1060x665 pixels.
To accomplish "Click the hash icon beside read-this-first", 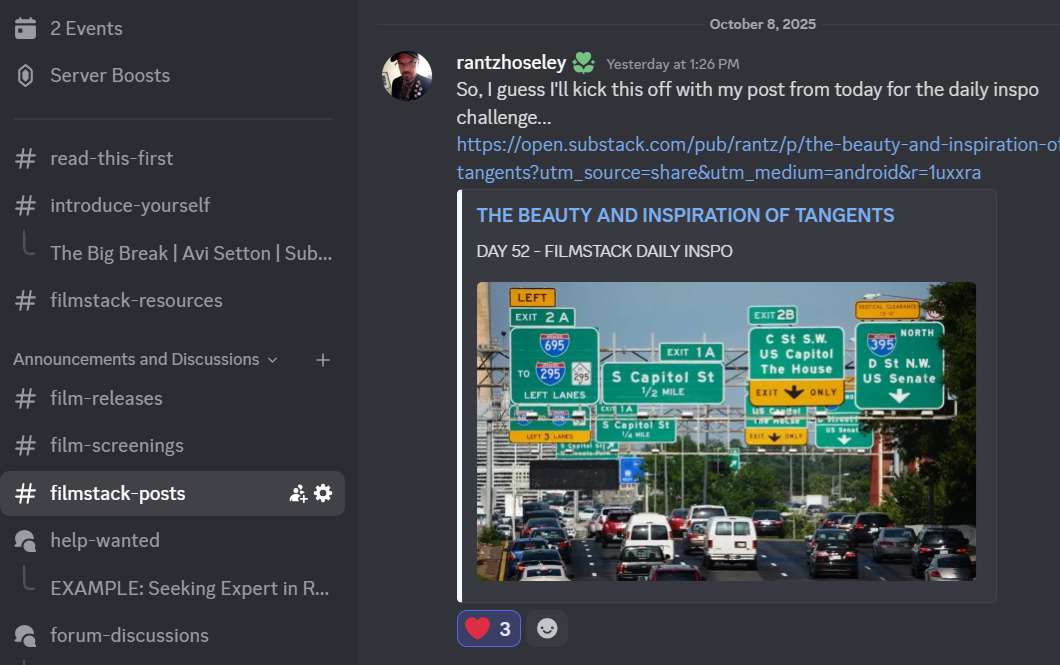I will coord(26,158).
